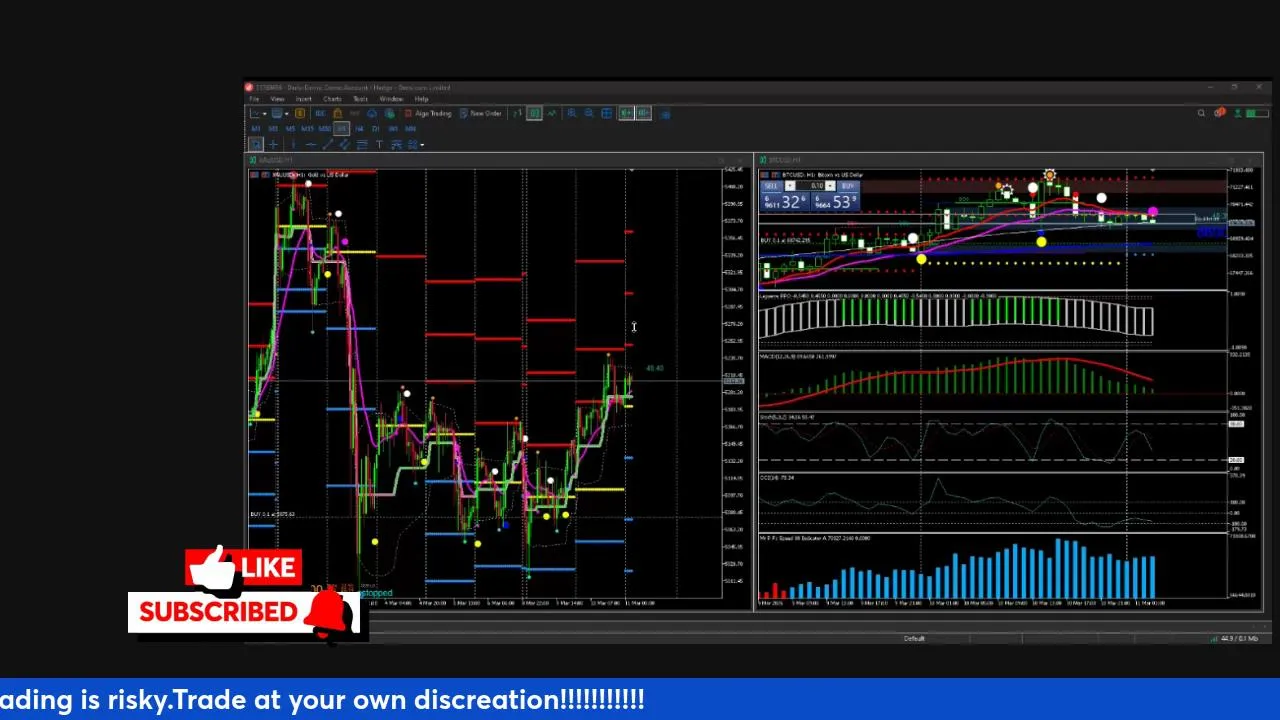Open the search magnifier icon

1201,113
